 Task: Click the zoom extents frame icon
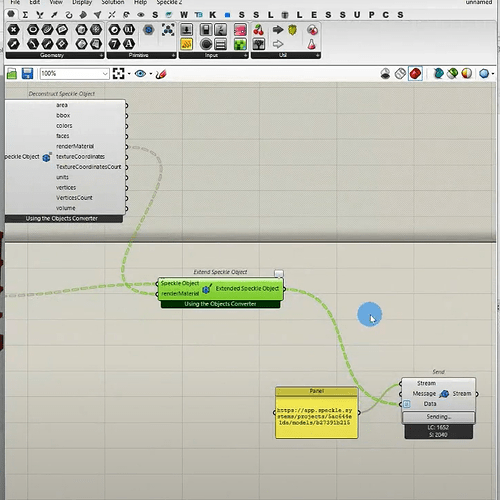118,74
